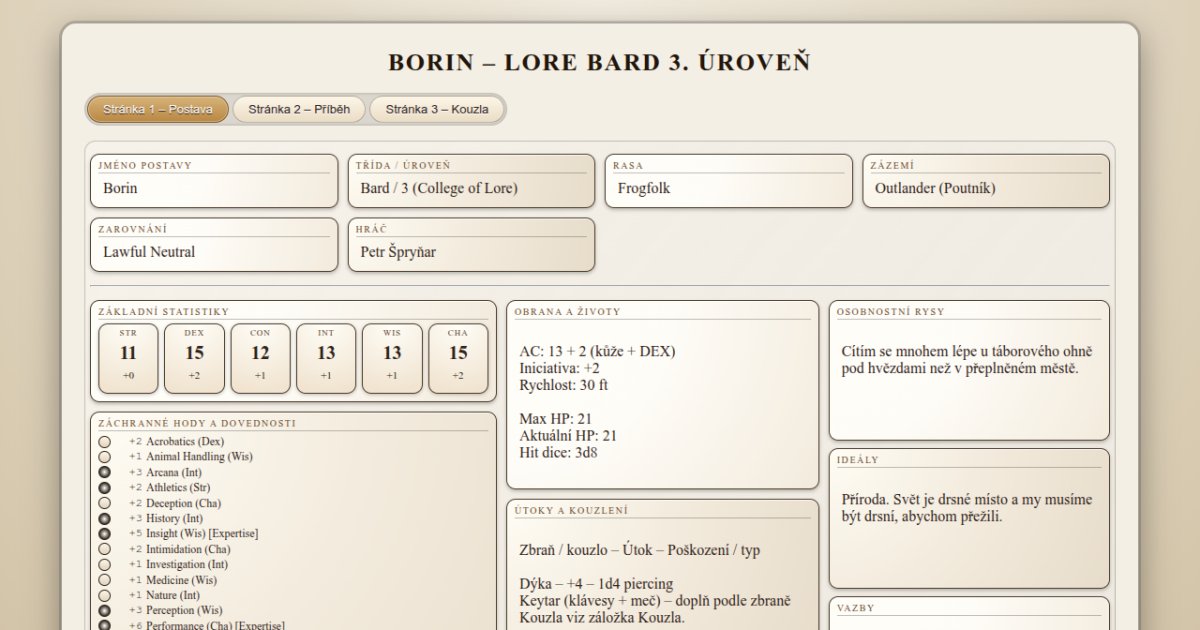Screen dimensions: 1200x630
Task: Enable proficiency for Deception (Cha)
Action: [x=104, y=503]
